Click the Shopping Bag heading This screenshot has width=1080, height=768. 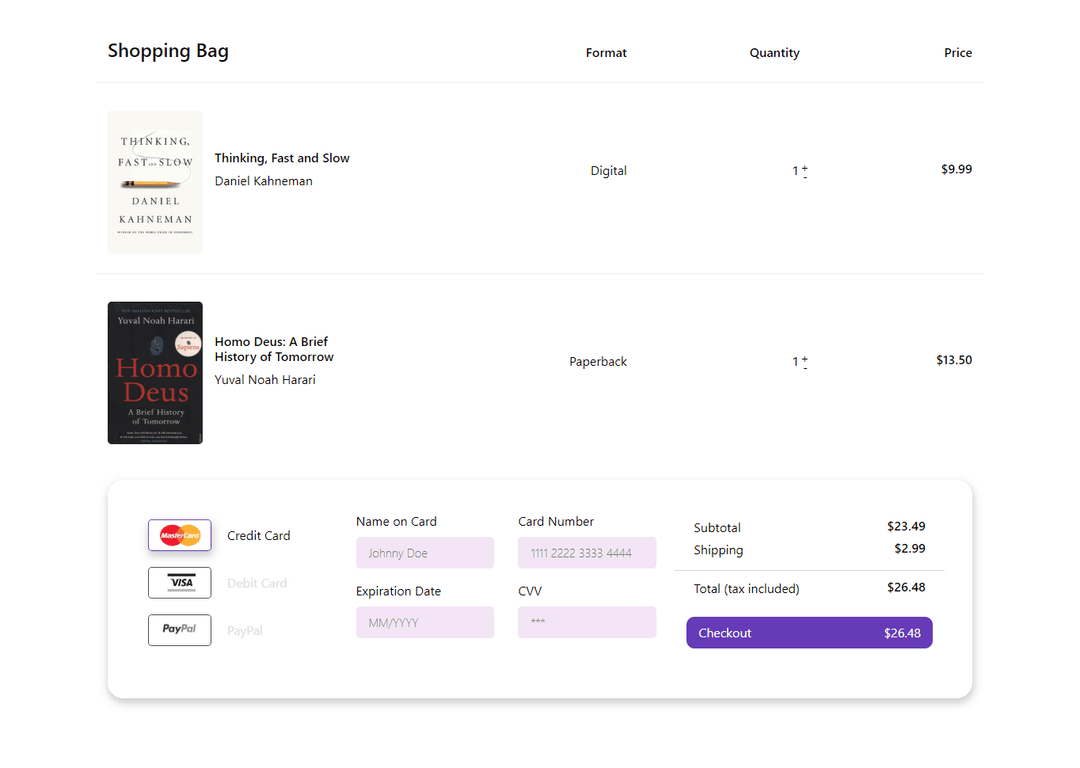(168, 50)
